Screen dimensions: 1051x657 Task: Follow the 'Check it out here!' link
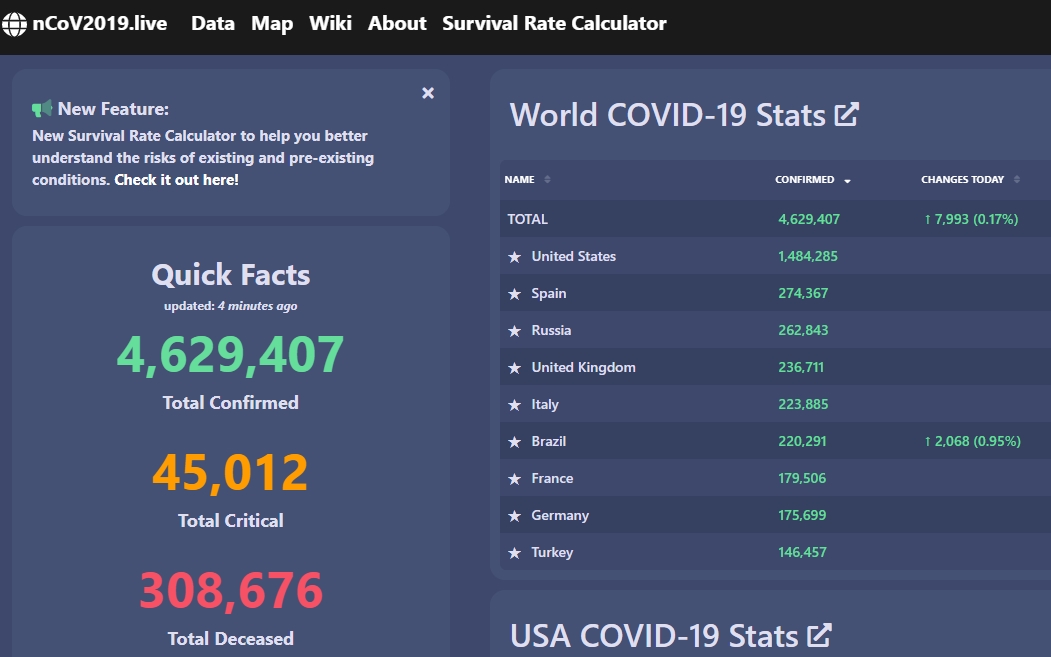[x=176, y=180]
